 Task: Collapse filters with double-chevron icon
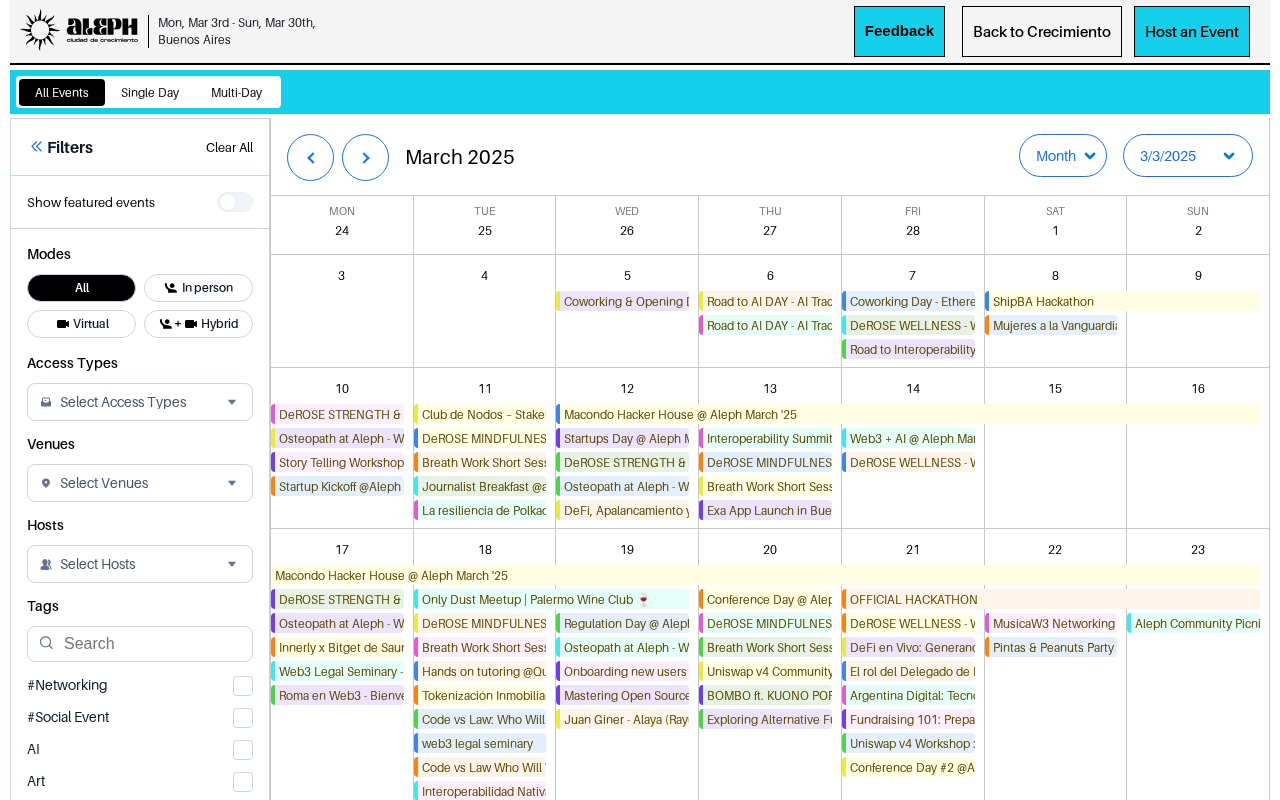[36, 147]
